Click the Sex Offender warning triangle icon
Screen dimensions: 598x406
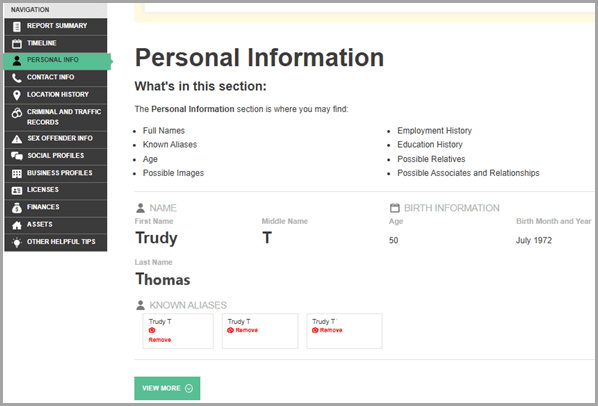[17, 139]
